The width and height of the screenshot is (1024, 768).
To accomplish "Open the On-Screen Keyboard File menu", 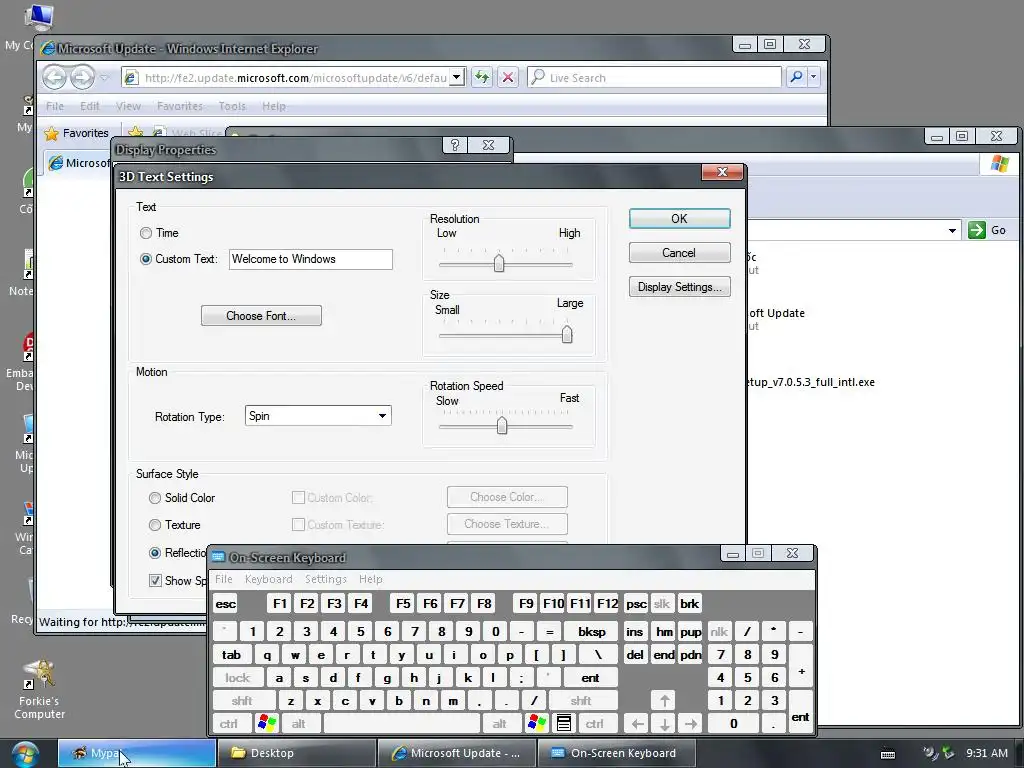I will 223,579.
